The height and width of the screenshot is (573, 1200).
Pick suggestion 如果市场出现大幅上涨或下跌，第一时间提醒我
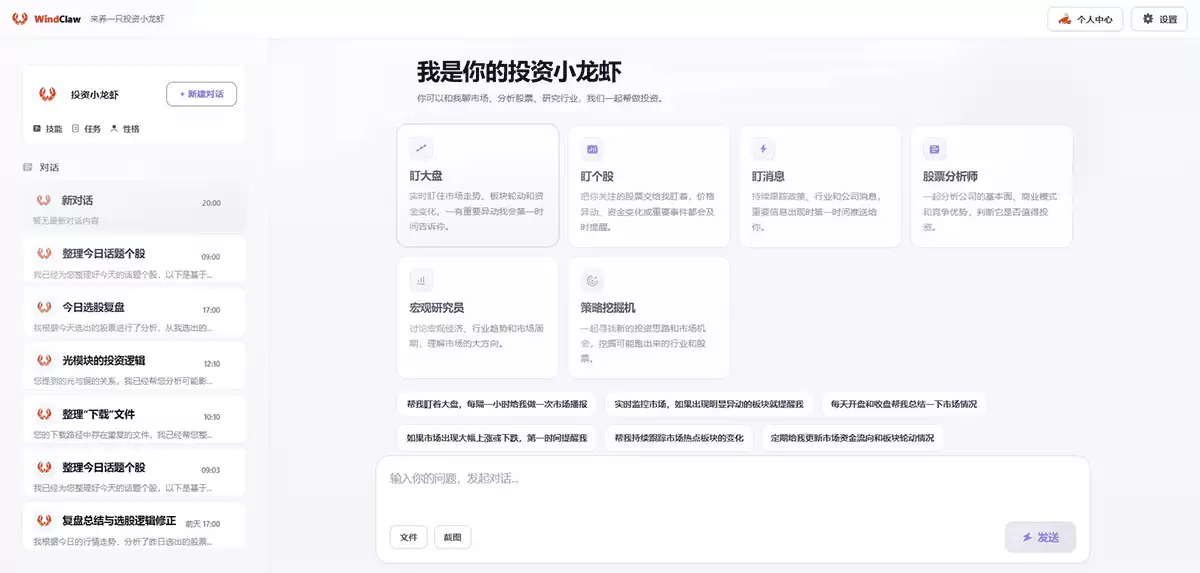pyautogui.click(x=497, y=438)
